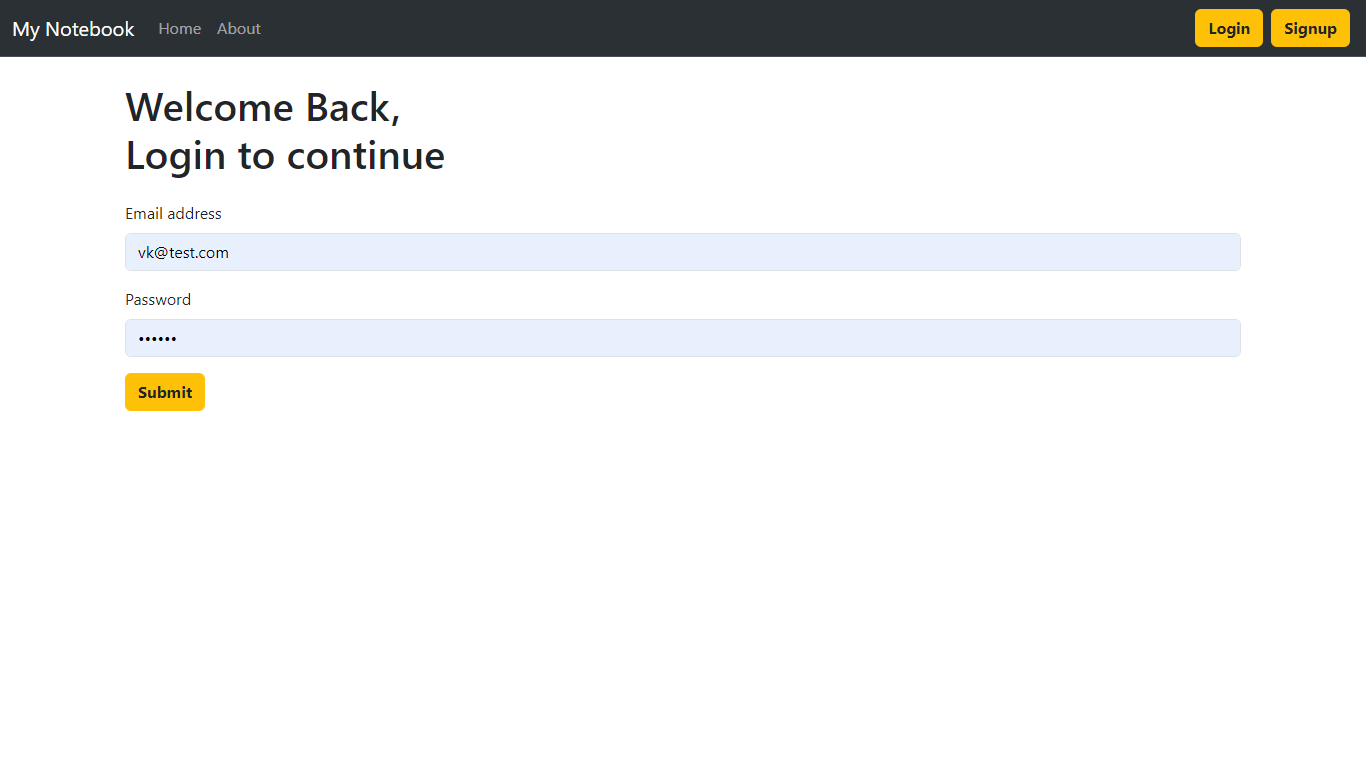Open the Signup button in navbar
This screenshot has height=768, width=1366.
pos(1310,28)
